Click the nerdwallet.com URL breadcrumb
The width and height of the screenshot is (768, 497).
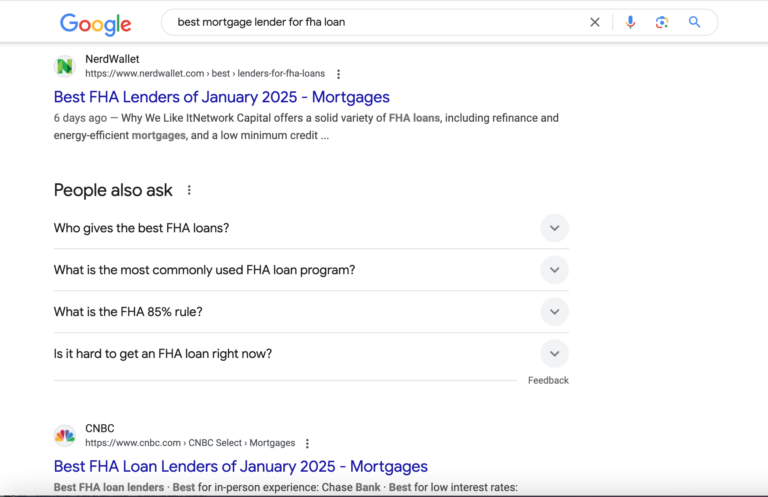pyautogui.click(x=205, y=73)
